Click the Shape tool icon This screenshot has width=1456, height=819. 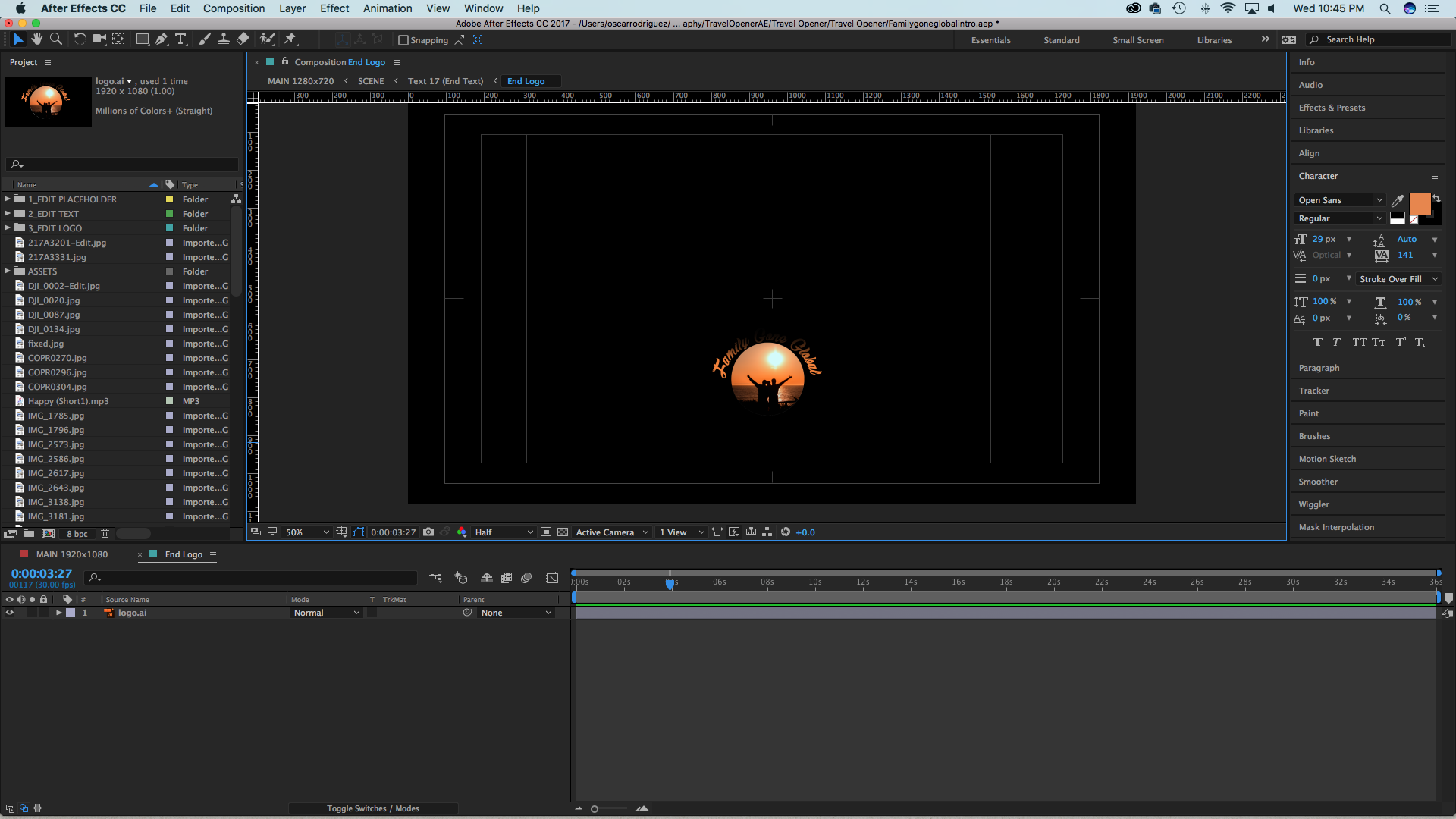point(141,39)
